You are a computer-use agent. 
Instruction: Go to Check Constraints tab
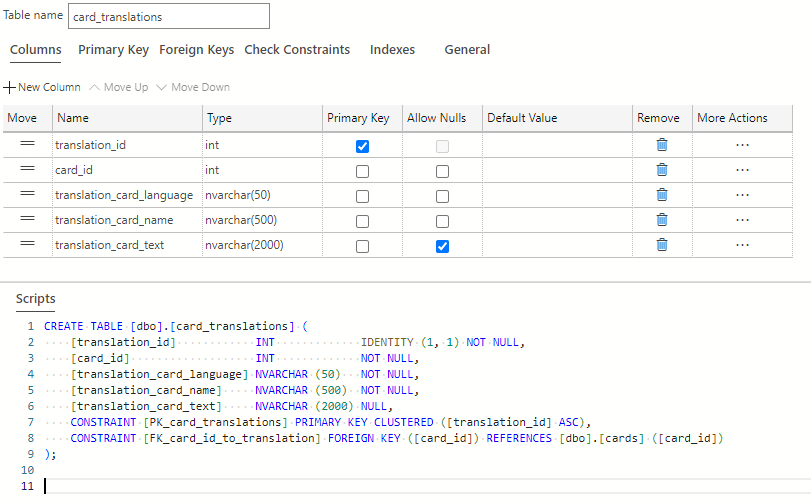click(x=297, y=50)
